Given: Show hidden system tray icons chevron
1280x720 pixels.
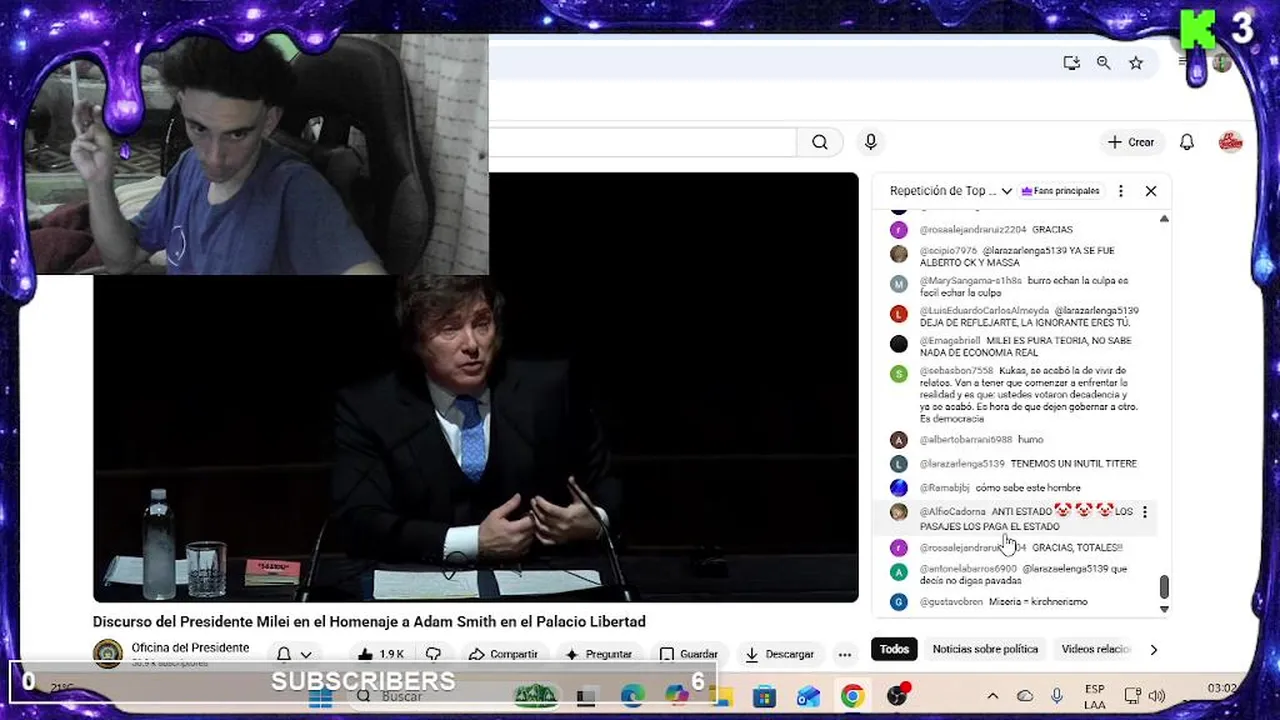Looking at the screenshot, I should (993, 696).
